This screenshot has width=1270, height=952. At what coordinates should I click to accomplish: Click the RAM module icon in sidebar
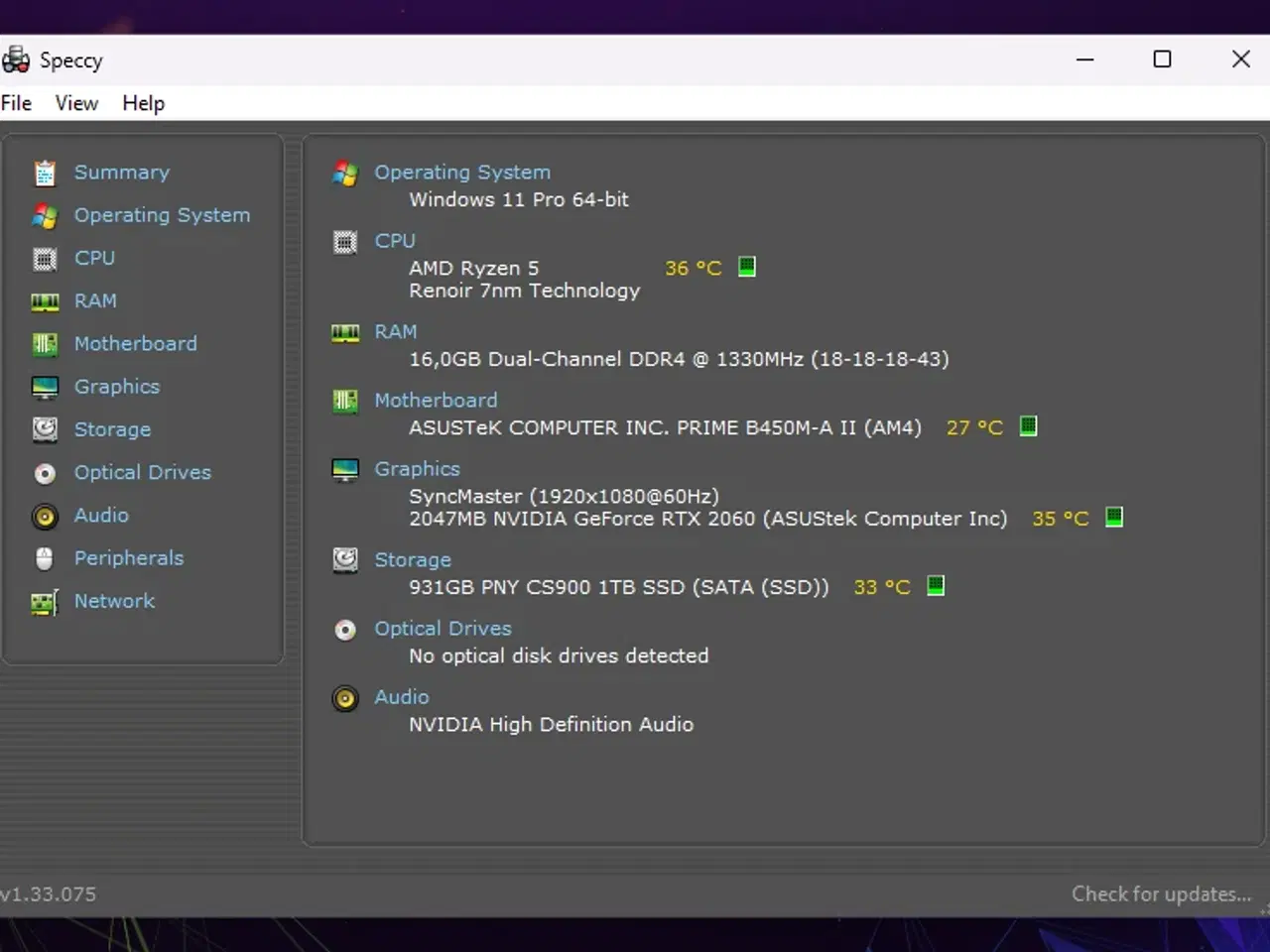click(45, 301)
